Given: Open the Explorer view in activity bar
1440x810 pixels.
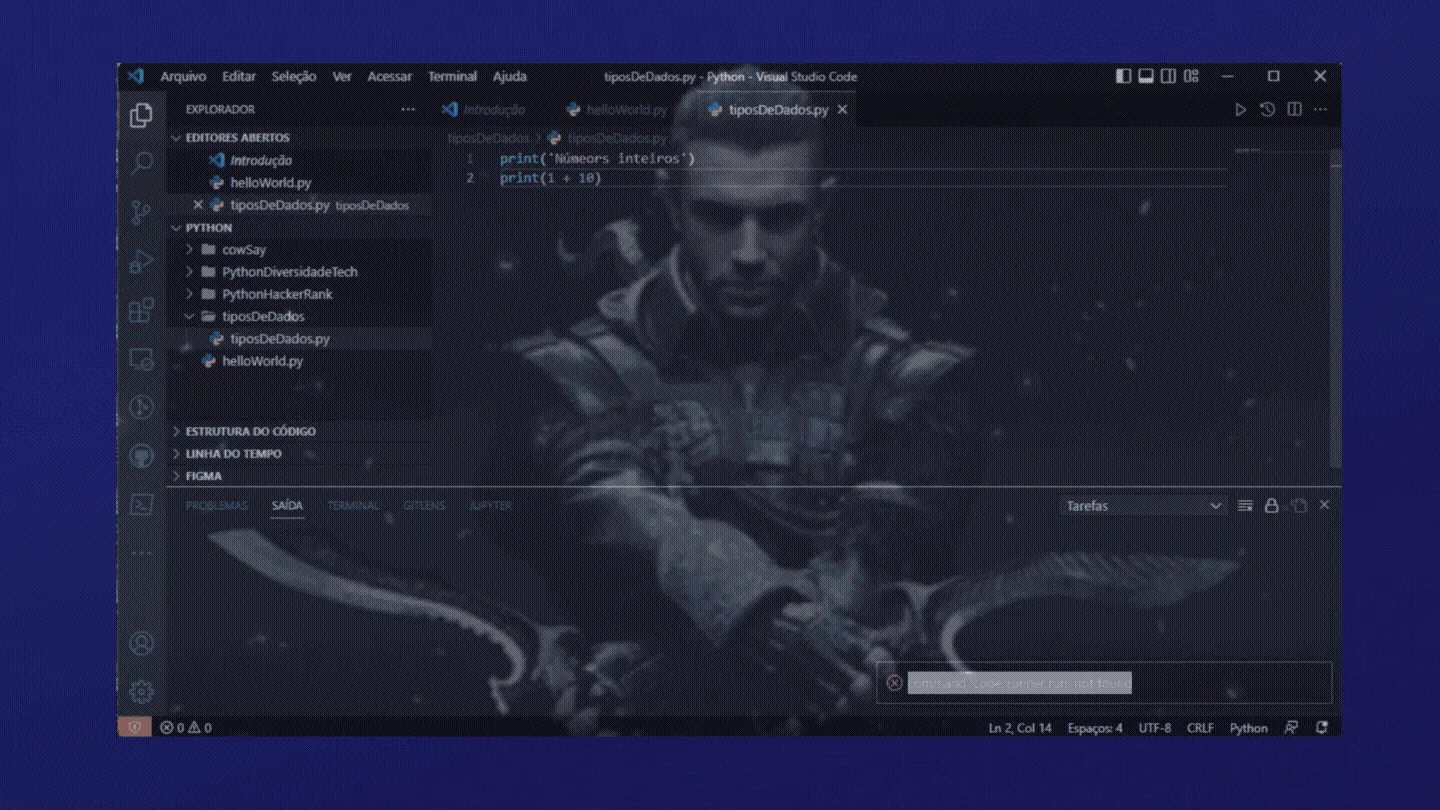Looking at the screenshot, I should (141, 115).
